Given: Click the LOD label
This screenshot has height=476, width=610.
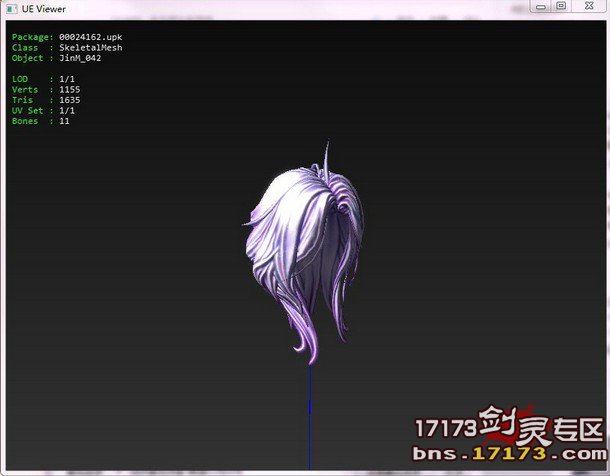Looking at the screenshot, I should coord(20,79).
